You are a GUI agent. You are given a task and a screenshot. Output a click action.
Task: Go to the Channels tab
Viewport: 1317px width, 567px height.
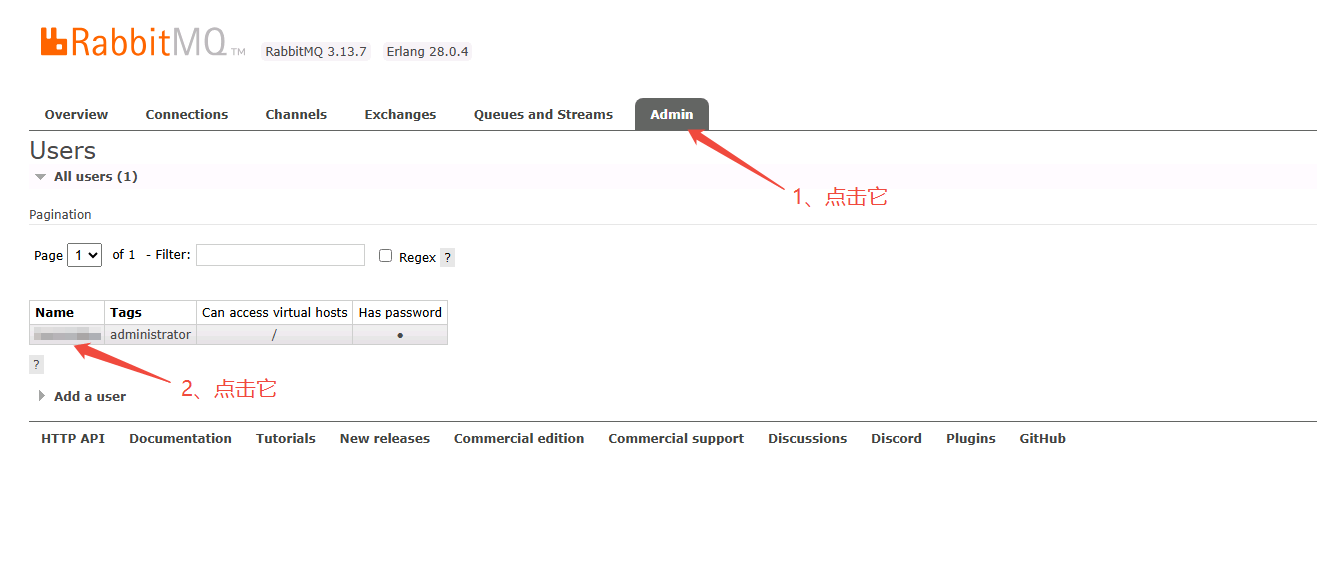[296, 114]
